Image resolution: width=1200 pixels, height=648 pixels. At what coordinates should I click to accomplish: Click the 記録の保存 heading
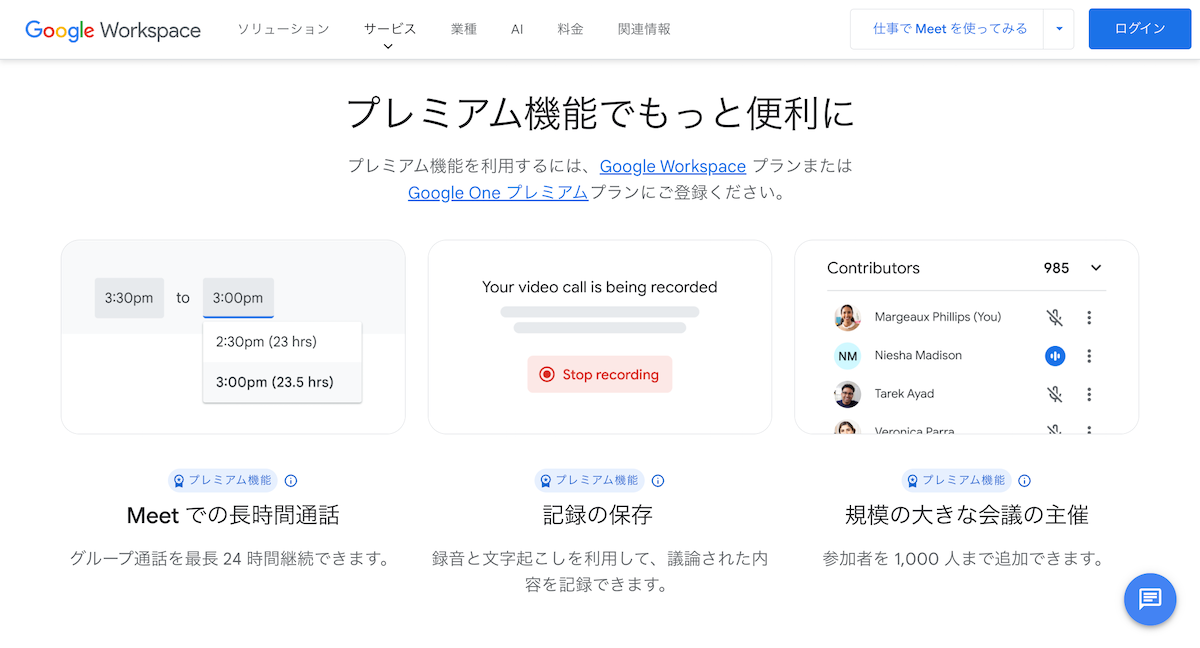coord(600,516)
